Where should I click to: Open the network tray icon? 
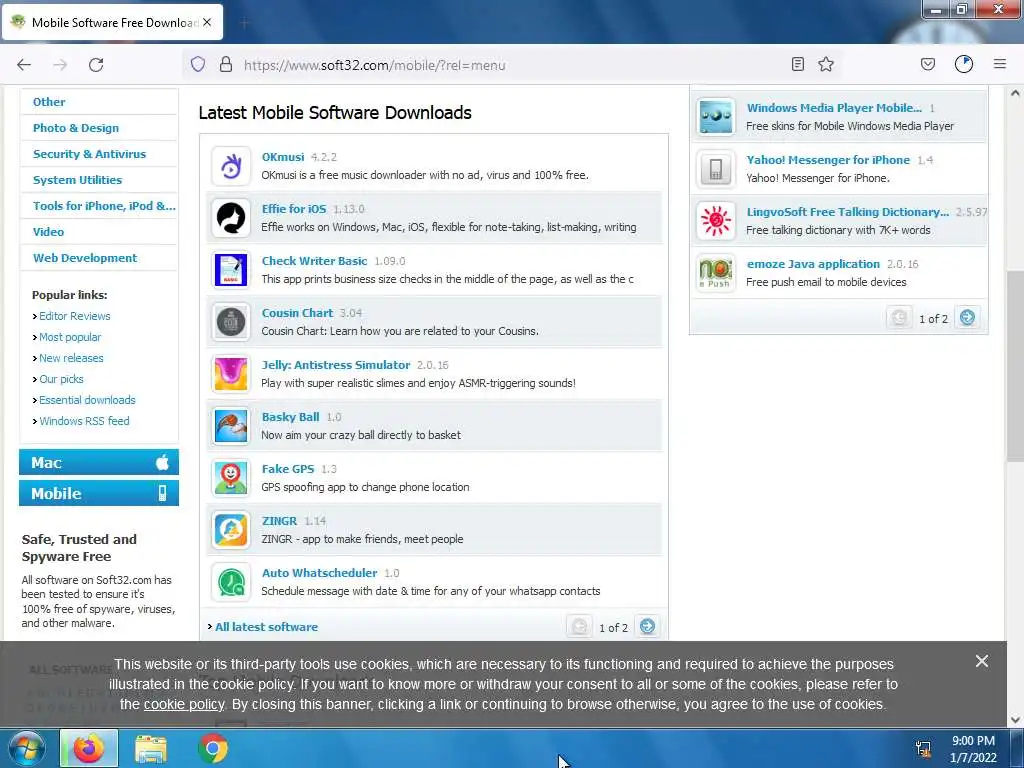923,749
